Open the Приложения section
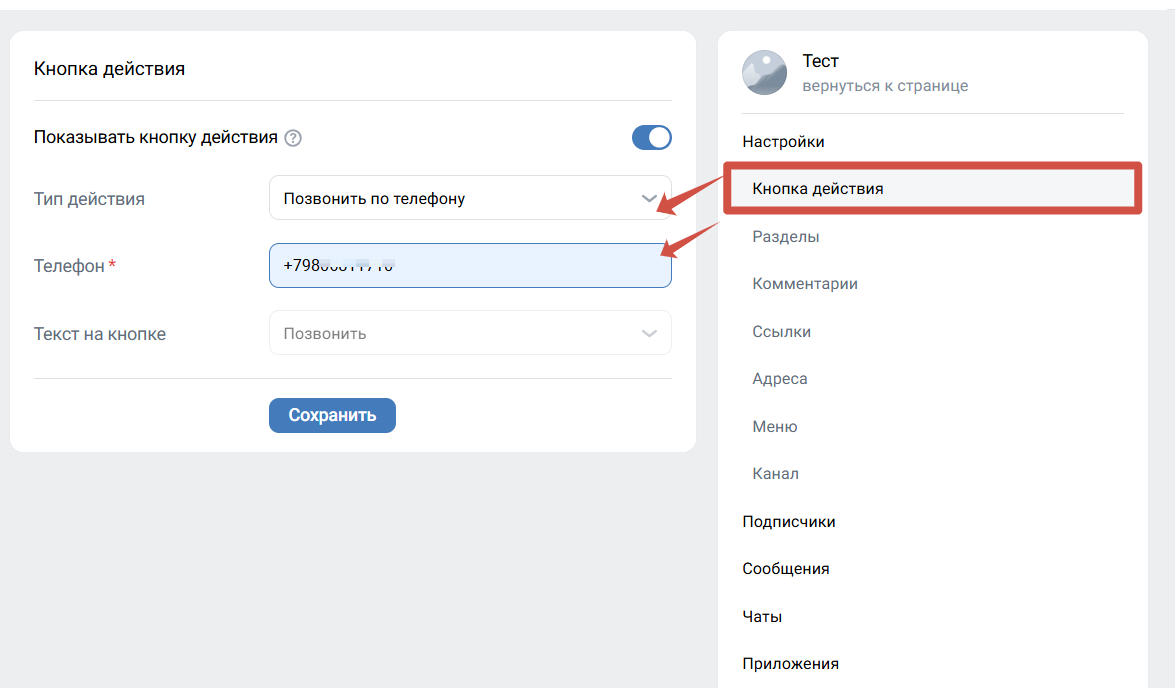This screenshot has height=688, width=1175. click(x=791, y=664)
